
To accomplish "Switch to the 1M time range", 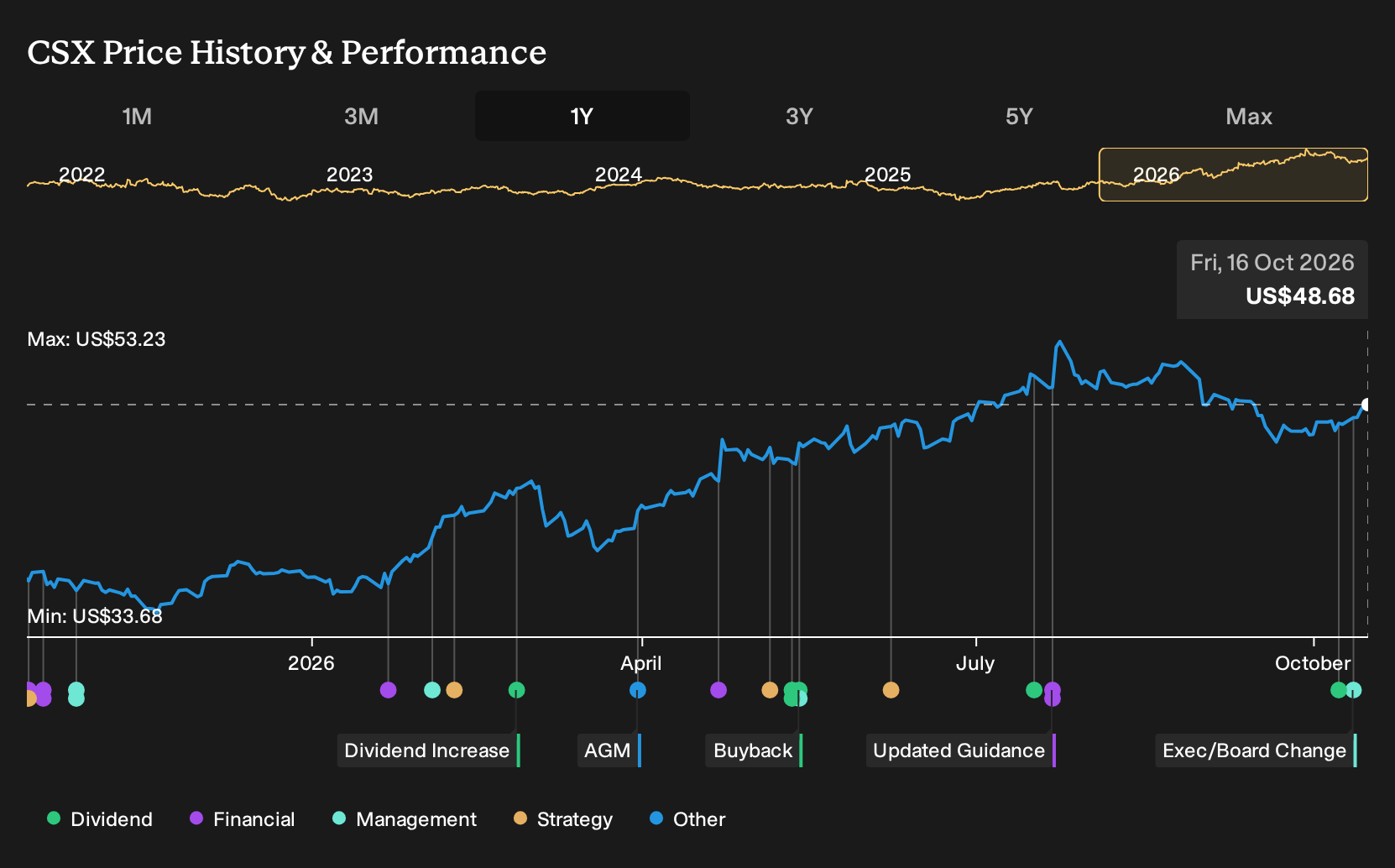I will pos(137,116).
